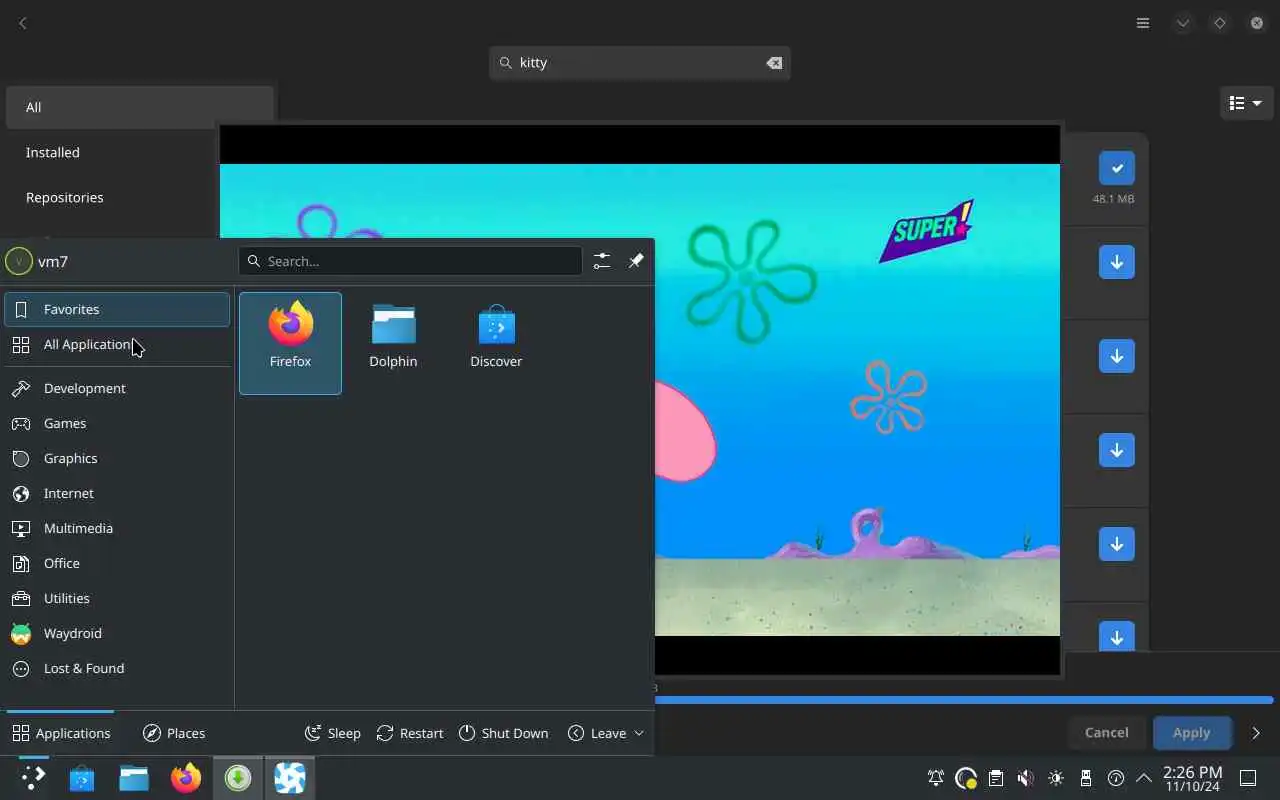Click the application launcher taskbar icon
The width and height of the screenshot is (1280, 800).
(33, 778)
